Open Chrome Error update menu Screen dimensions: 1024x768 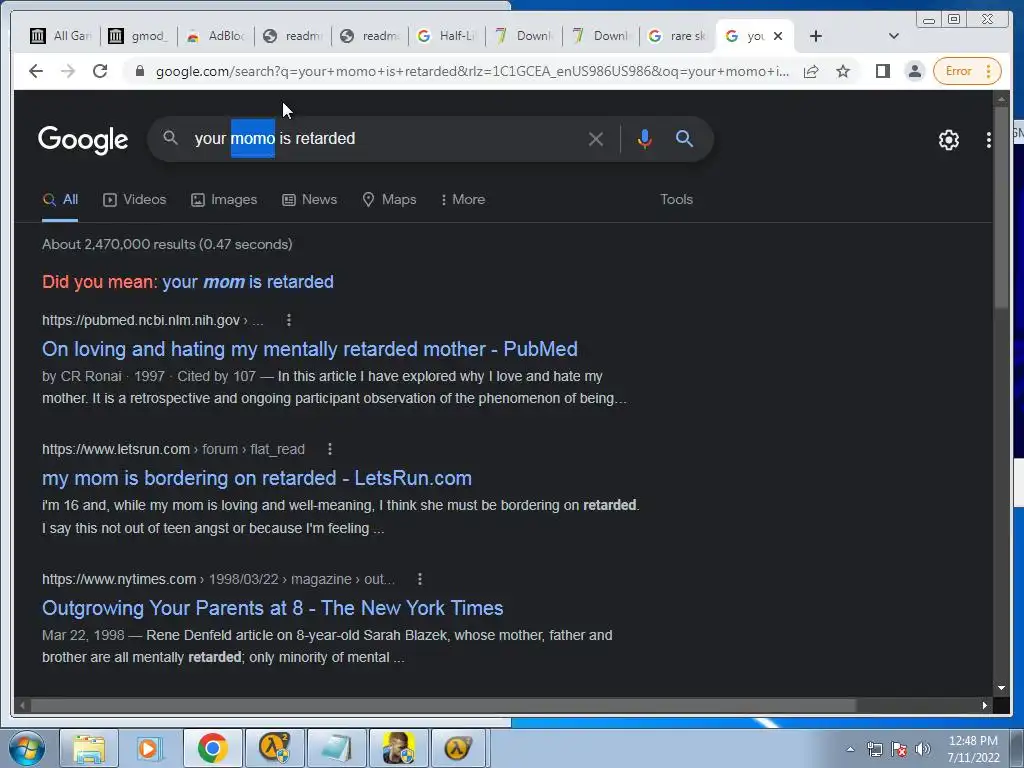pyautogui.click(x=967, y=71)
